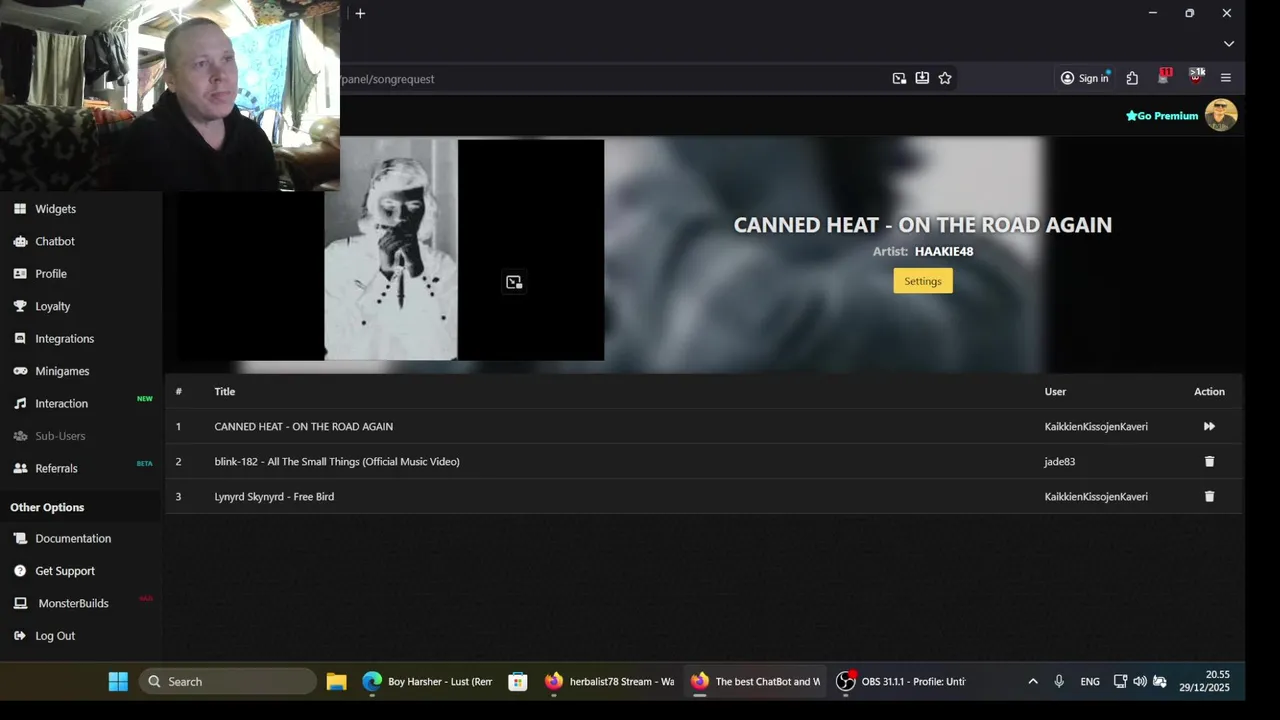Click ENG language indicator
The height and width of the screenshot is (720, 1280).
click(x=1090, y=681)
